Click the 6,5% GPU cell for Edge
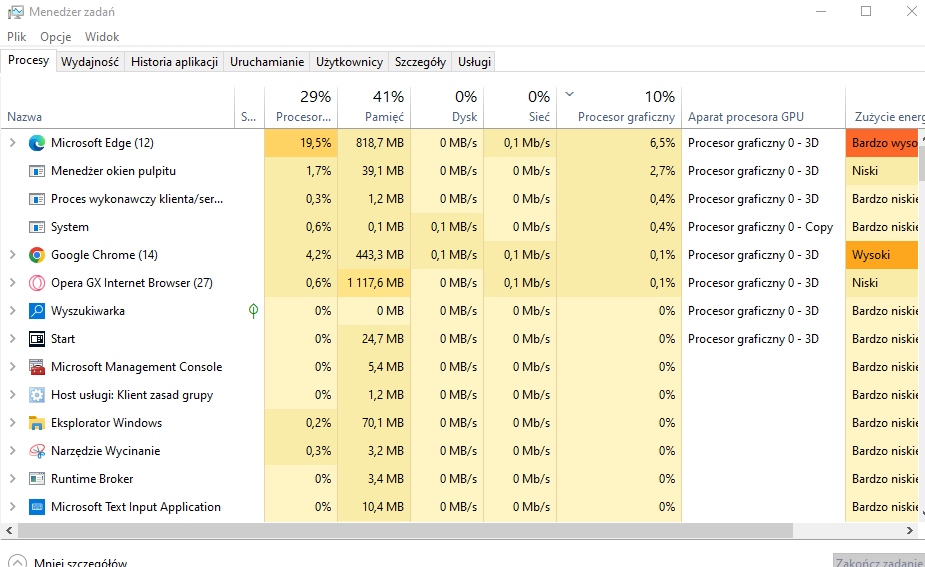The width and height of the screenshot is (925, 567). [619, 143]
